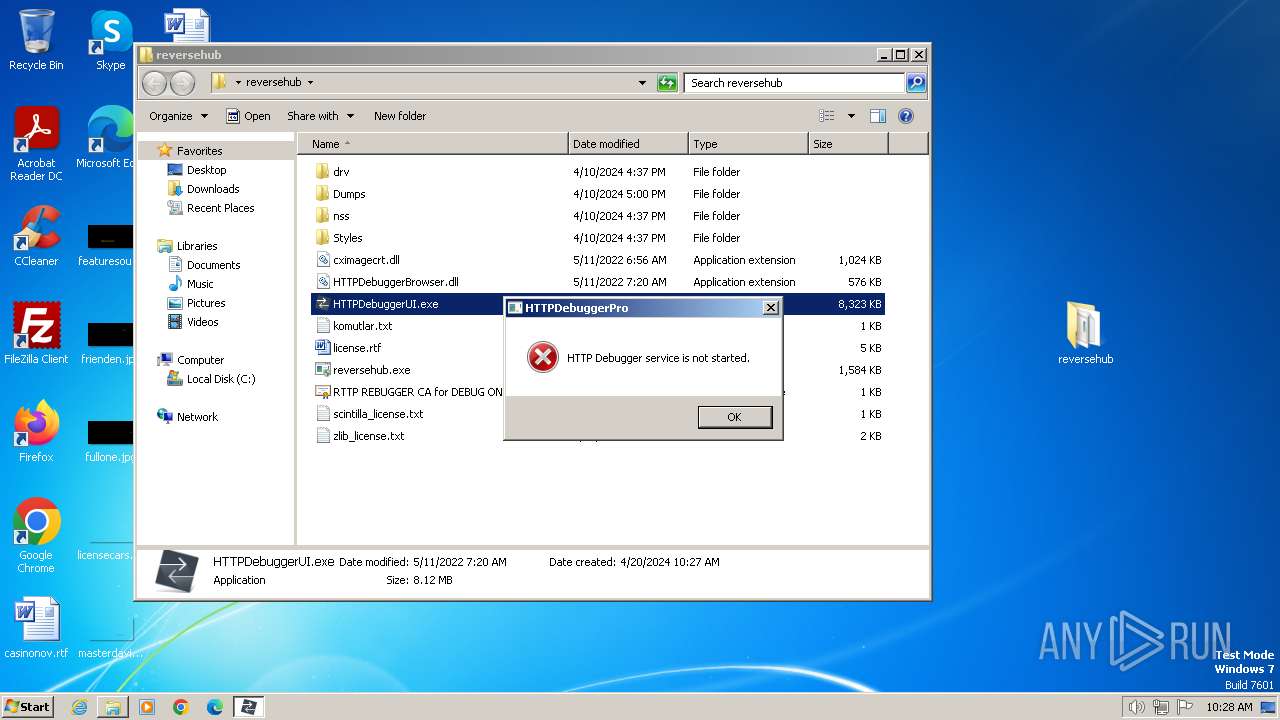Select the Dumps folder

click(x=349, y=194)
